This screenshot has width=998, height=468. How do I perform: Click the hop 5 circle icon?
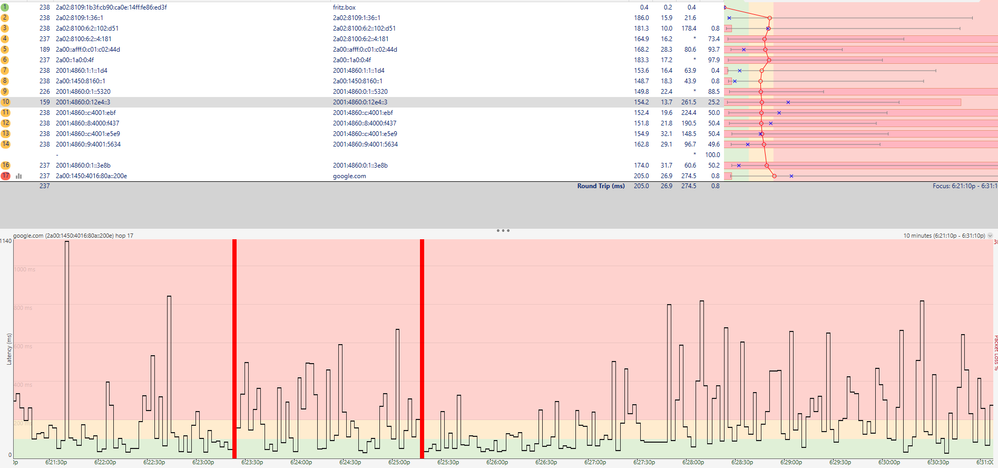(x=5, y=49)
